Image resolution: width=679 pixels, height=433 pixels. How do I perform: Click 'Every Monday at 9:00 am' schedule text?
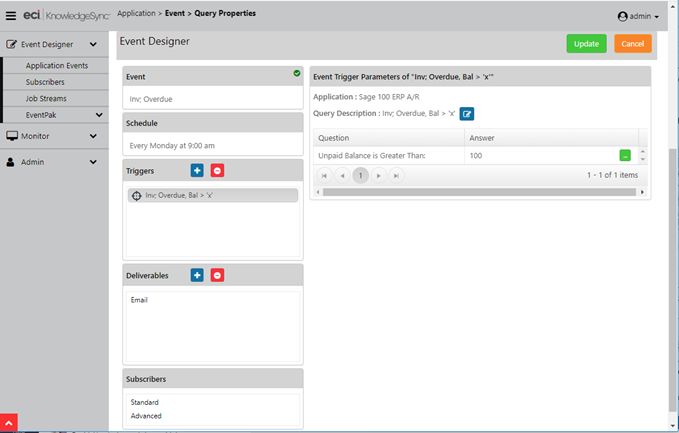[172, 145]
